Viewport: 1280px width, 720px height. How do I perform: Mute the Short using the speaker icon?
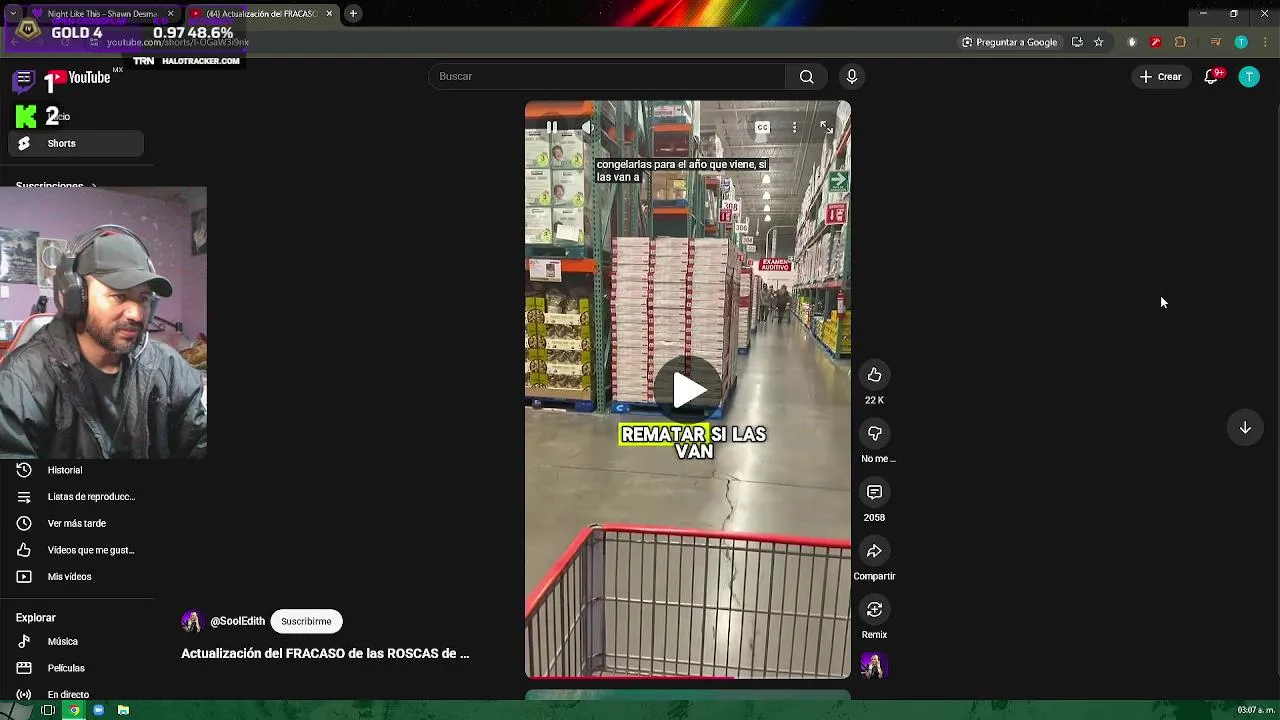[587, 127]
